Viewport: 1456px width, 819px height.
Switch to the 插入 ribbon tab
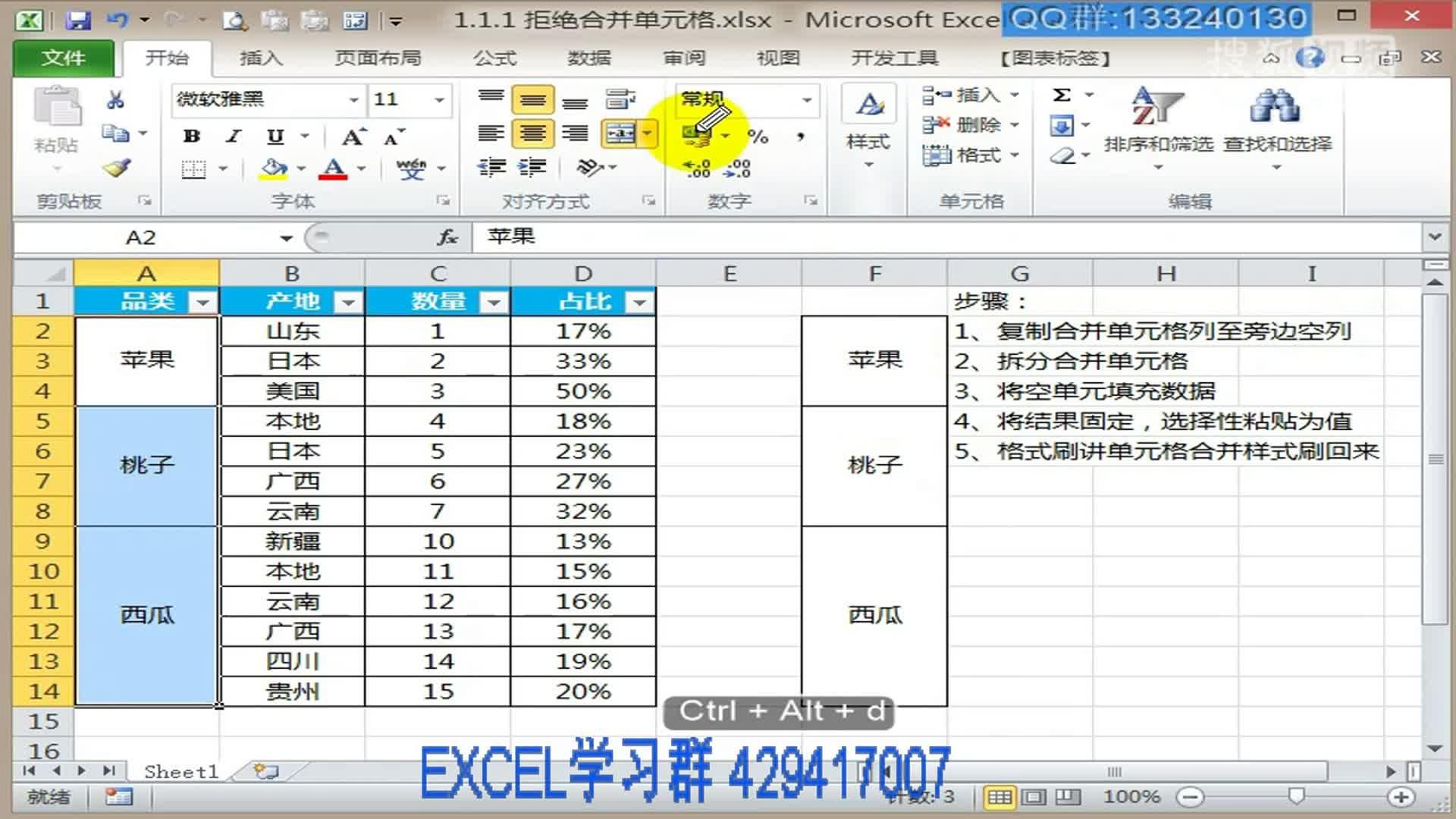pyautogui.click(x=261, y=58)
